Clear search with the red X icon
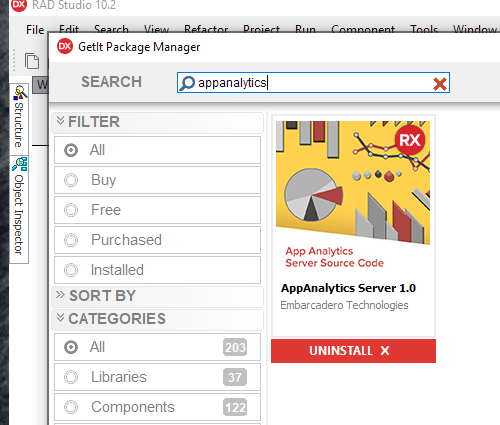 click(440, 84)
